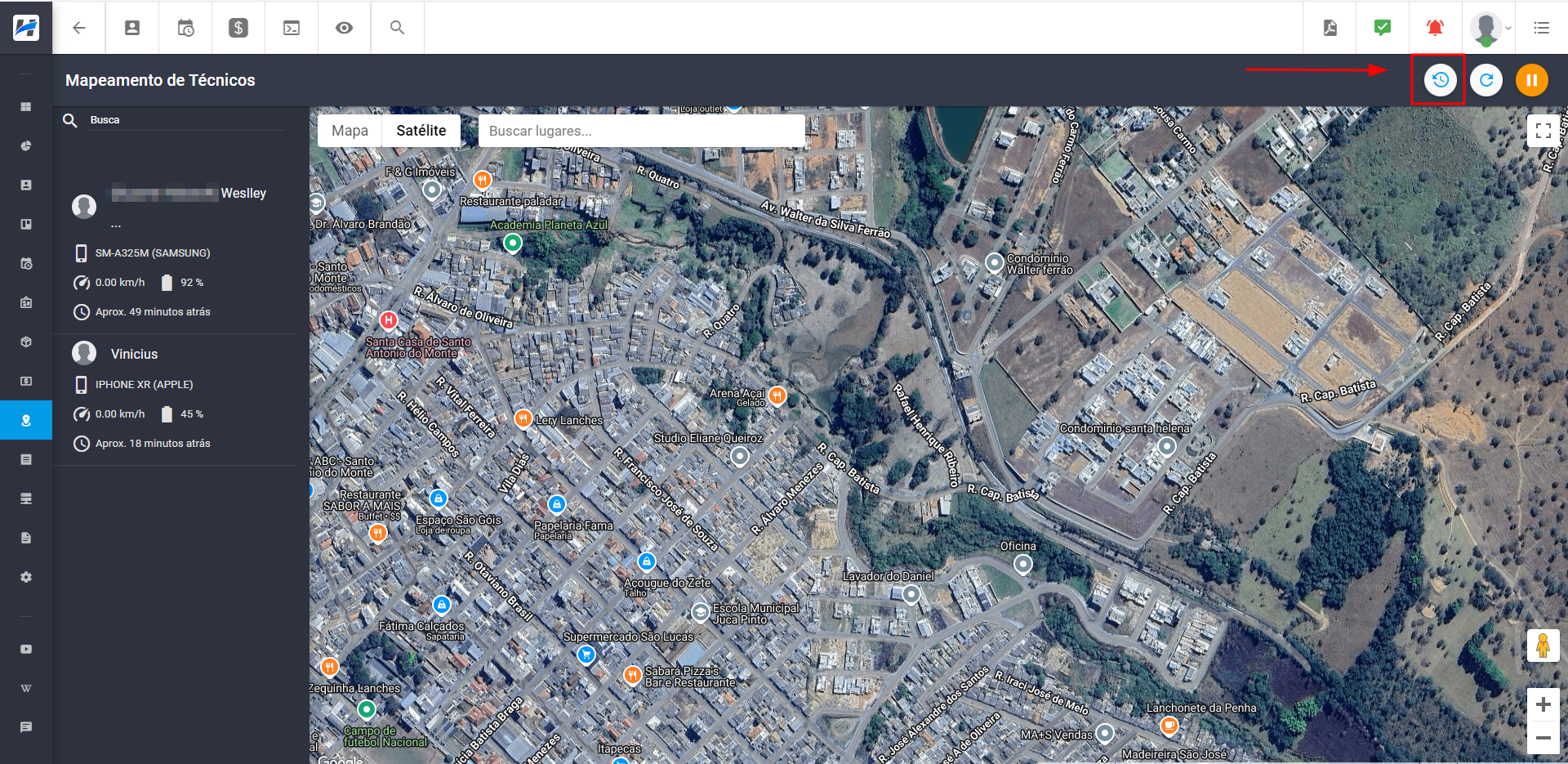Click the Oficina map marker

tap(1022, 564)
